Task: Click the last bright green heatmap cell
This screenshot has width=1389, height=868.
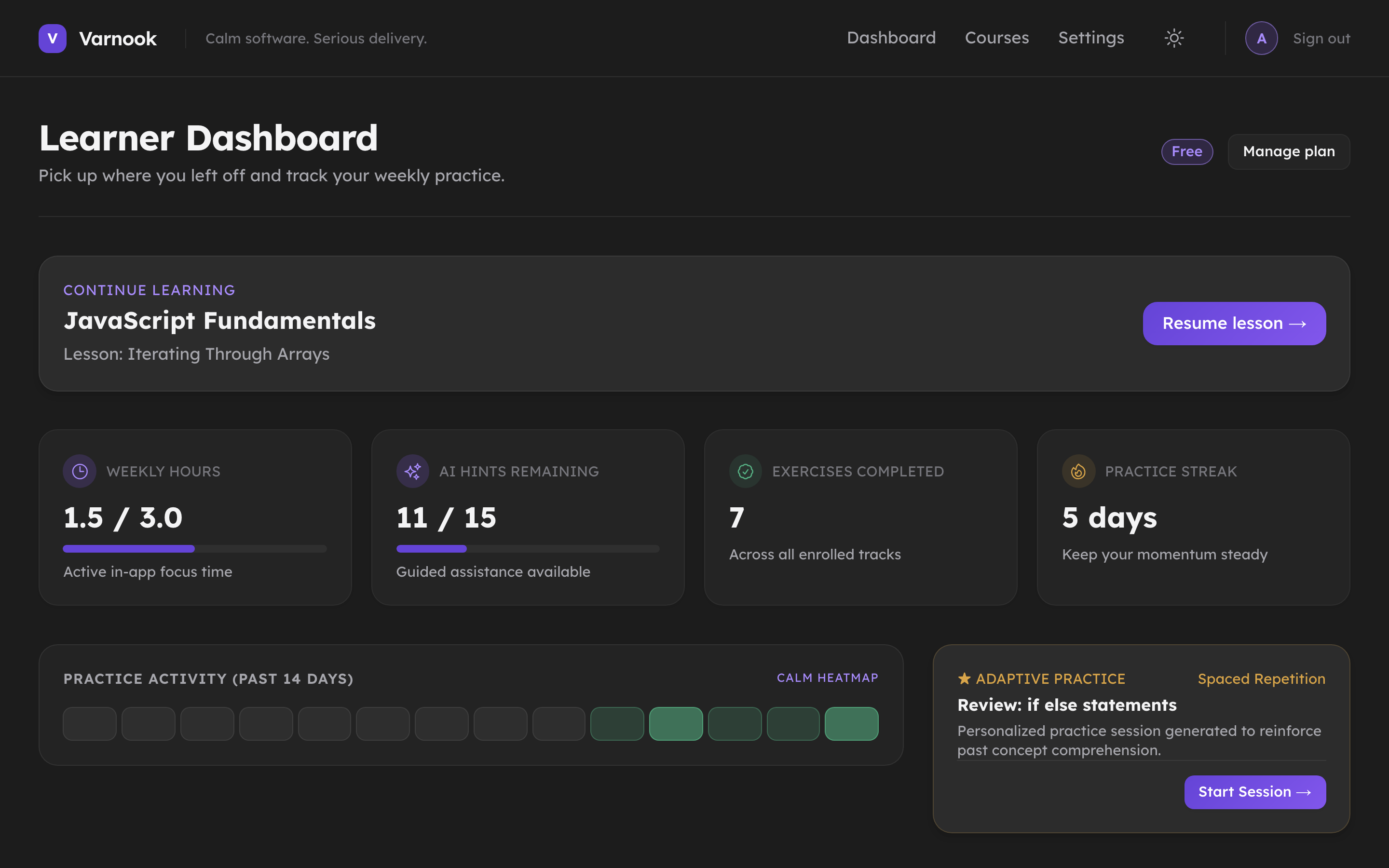Action: coord(851,724)
